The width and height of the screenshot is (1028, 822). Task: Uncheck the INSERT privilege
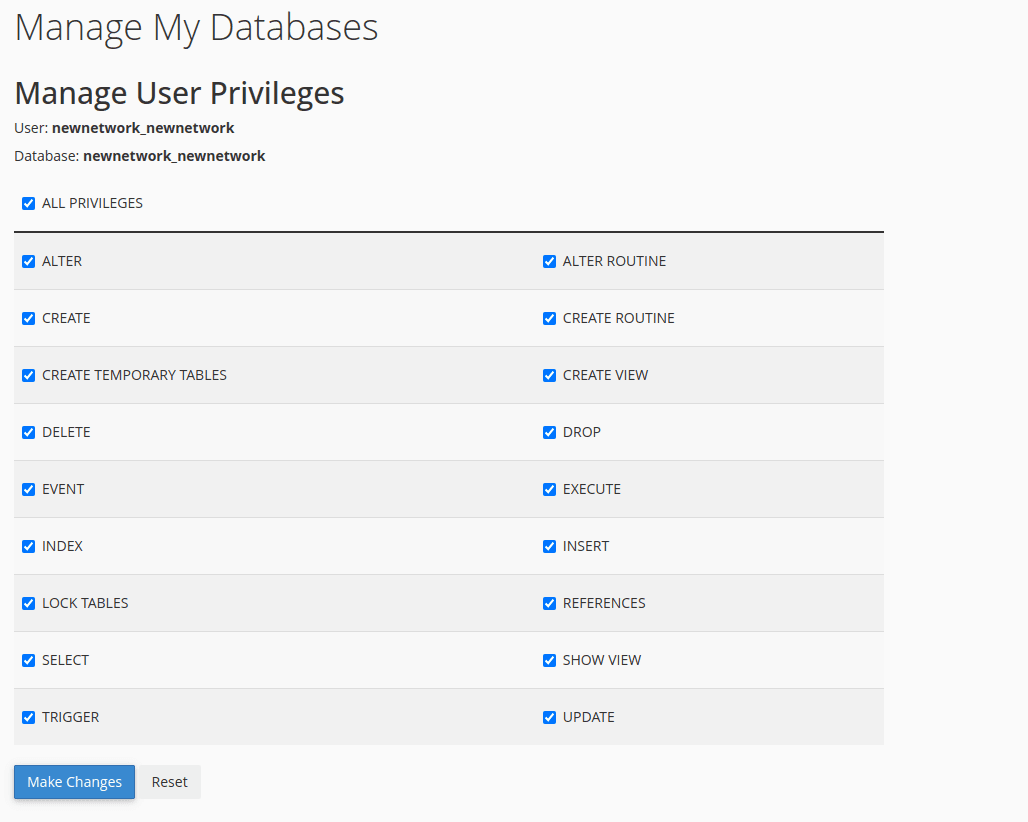549,546
